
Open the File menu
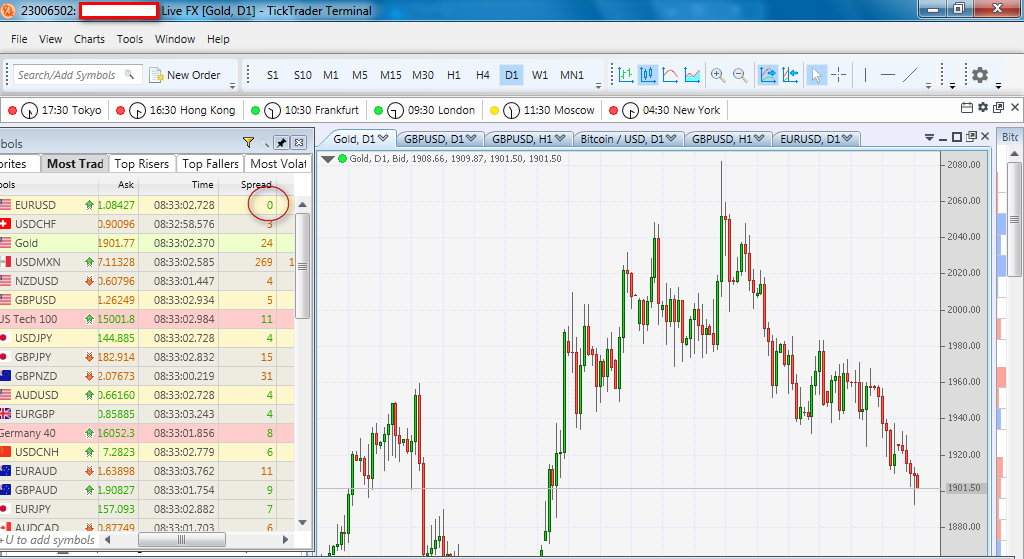point(20,39)
